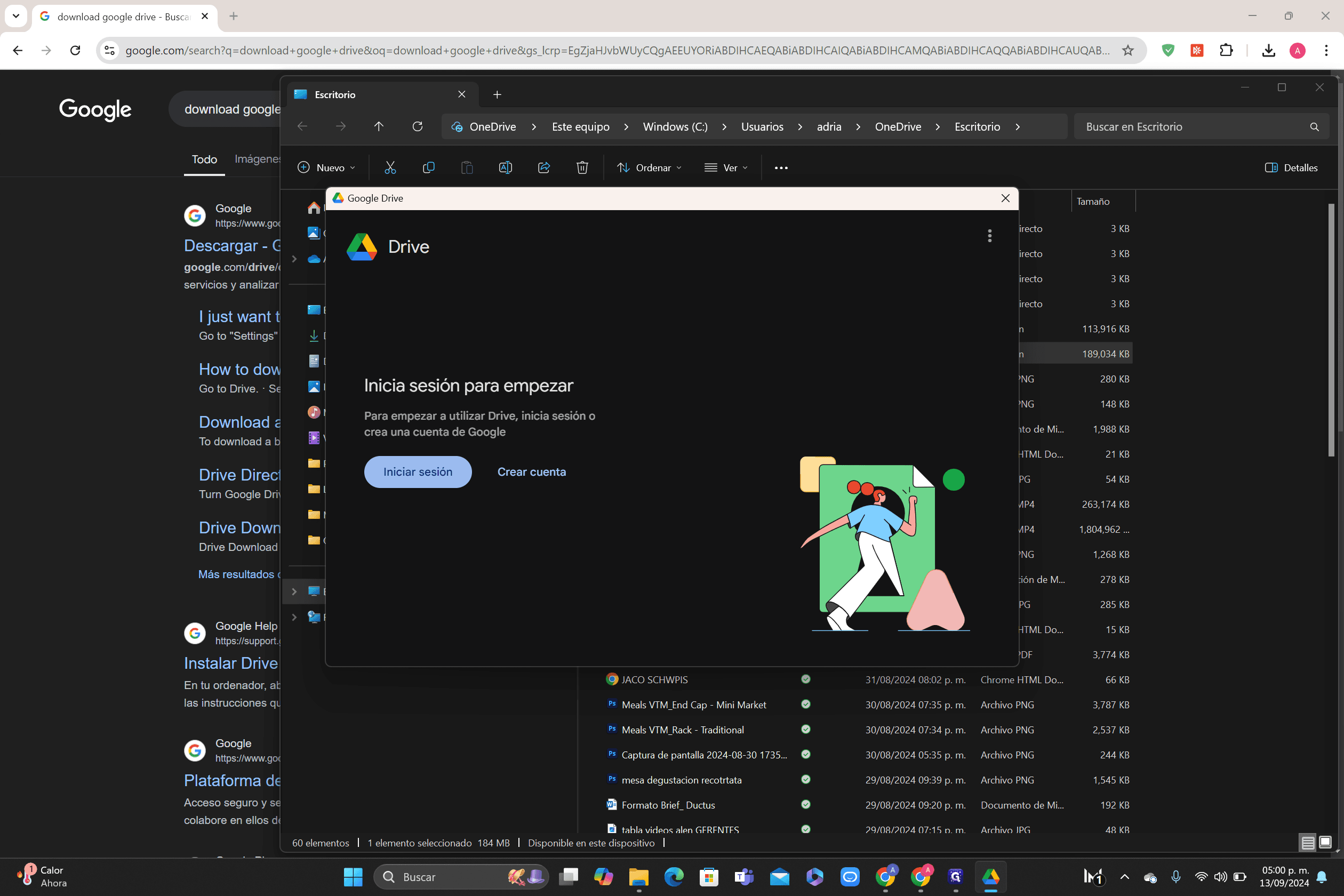Screen dimensions: 1344x896
Task: Click the Rename icon in Explorer toolbar
Action: 505,167
